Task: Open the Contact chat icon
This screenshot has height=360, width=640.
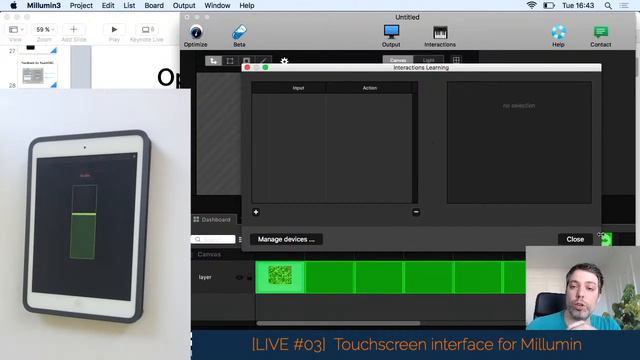Action: [x=600, y=35]
